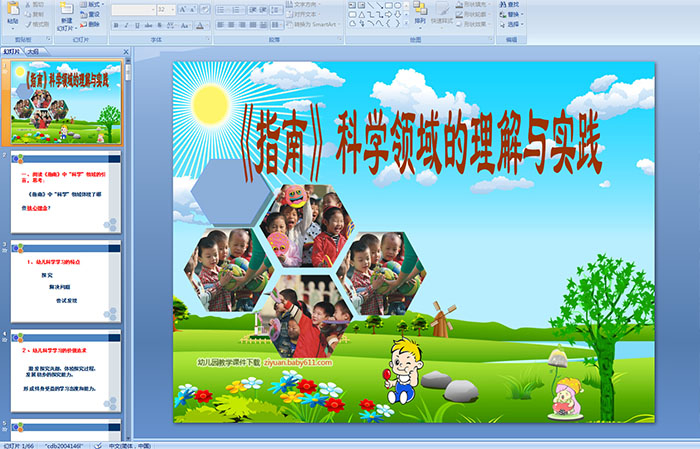Click spell check icon in status bar
700x449 pixels.
[x=98, y=445]
